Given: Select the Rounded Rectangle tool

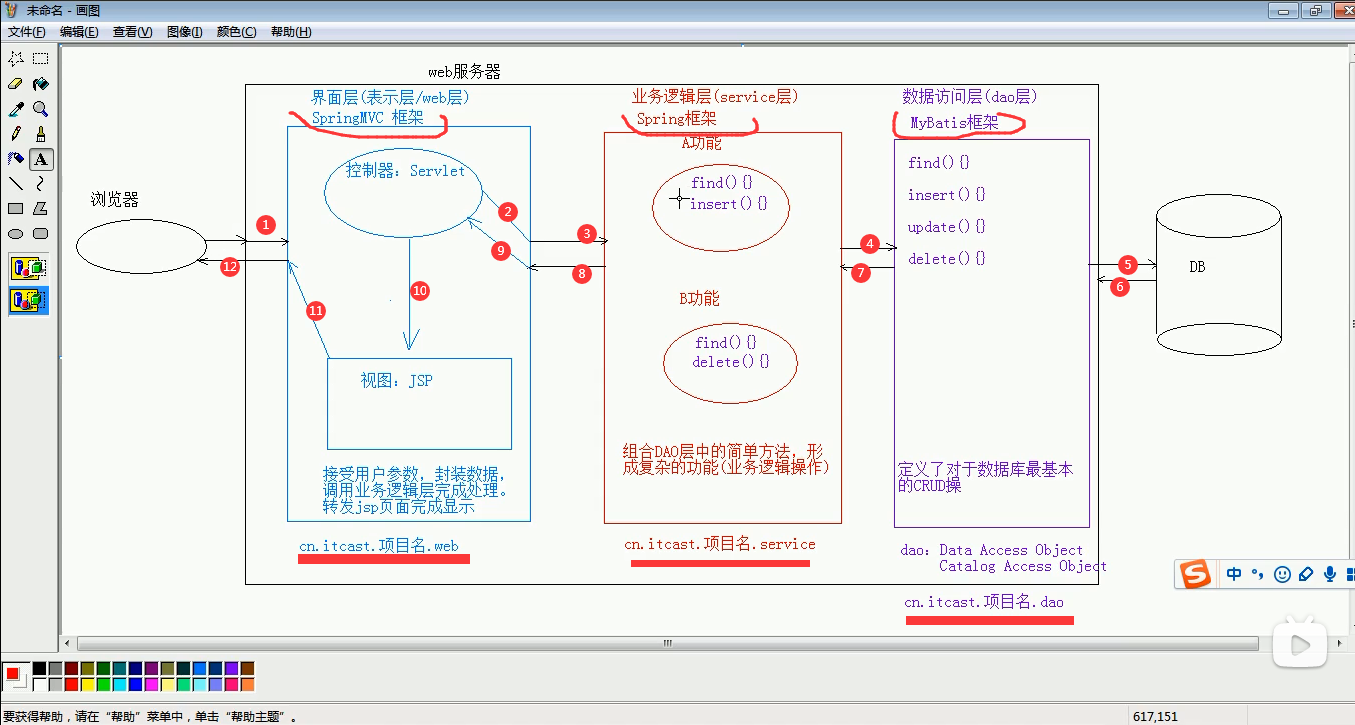Looking at the screenshot, I should tap(41, 233).
